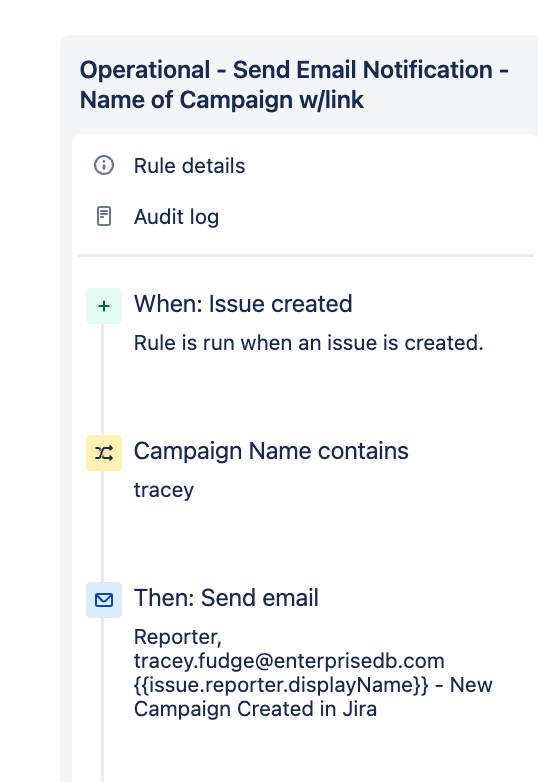Click the Audit log document icon
The image size is (538, 782).
[x=104, y=216]
